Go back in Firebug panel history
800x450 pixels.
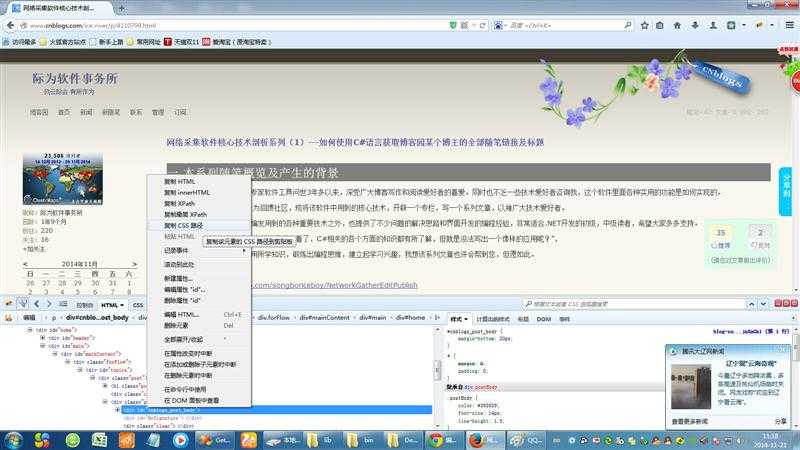(37, 304)
